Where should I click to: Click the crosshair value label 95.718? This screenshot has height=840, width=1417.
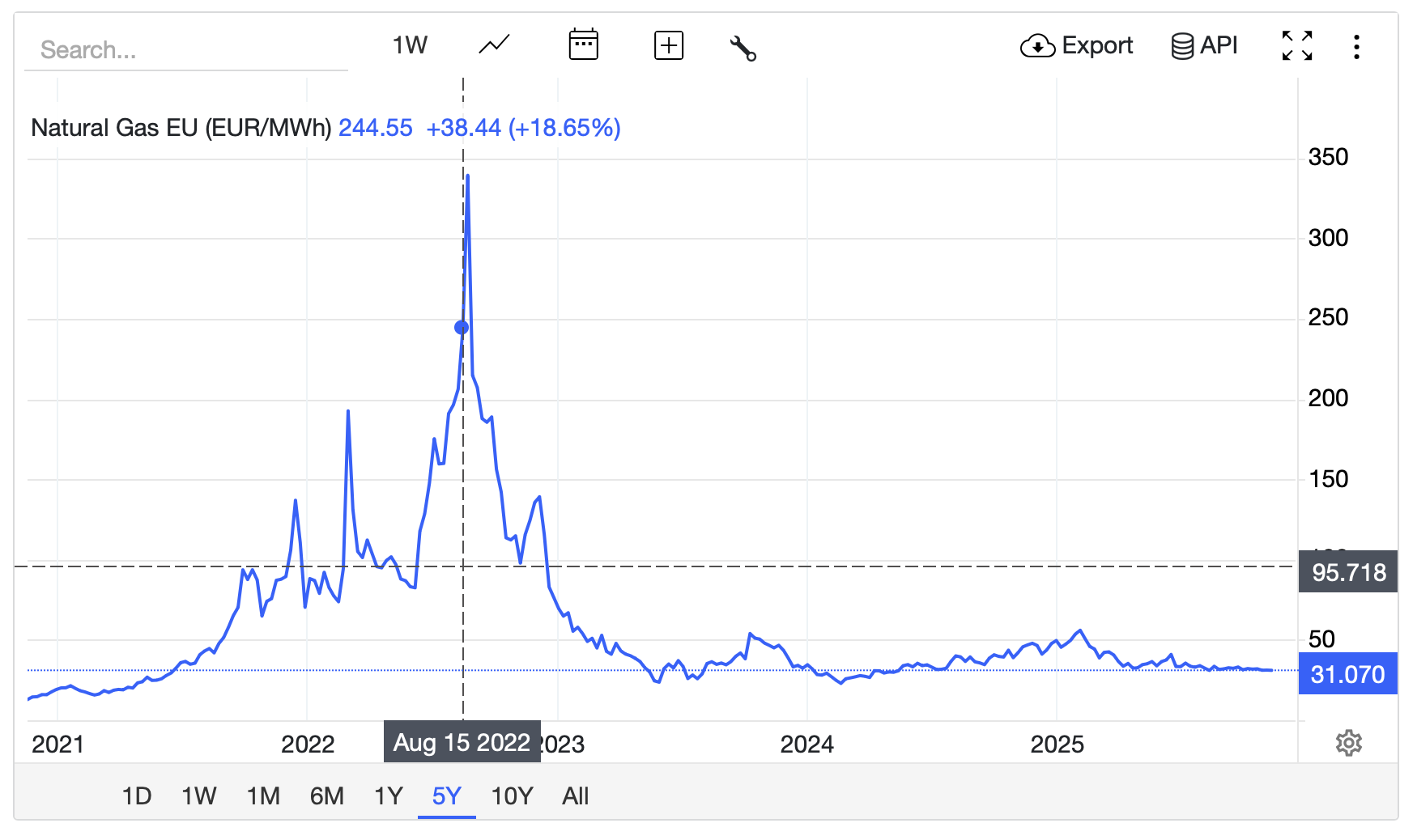click(x=1348, y=572)
